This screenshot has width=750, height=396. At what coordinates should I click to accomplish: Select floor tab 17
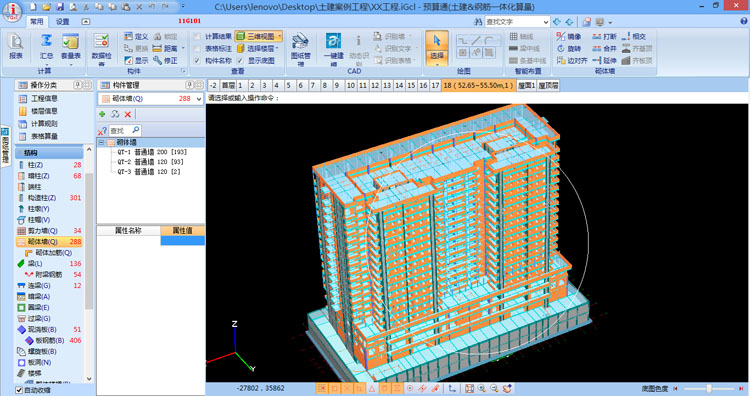coord(435,86)
